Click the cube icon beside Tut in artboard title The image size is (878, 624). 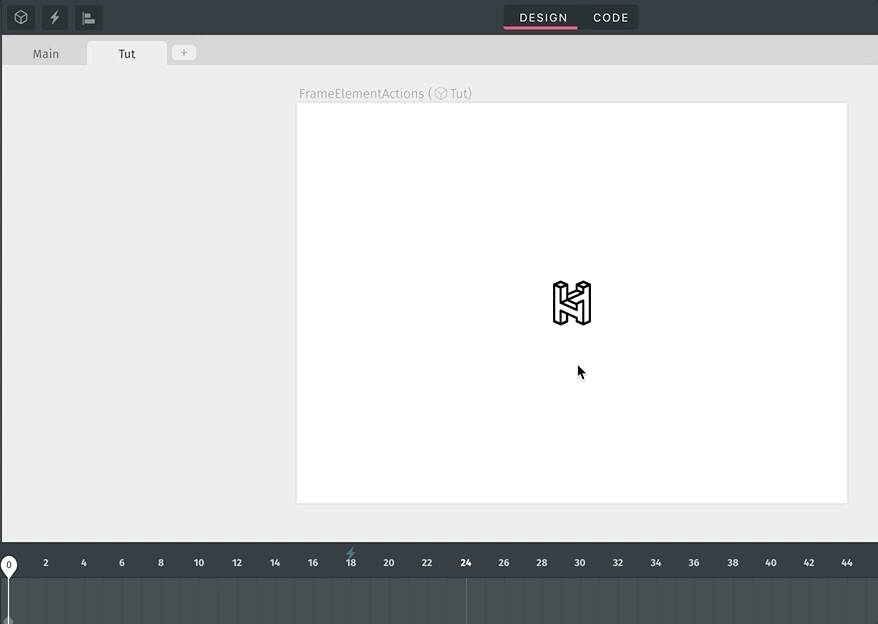(441, 94)
